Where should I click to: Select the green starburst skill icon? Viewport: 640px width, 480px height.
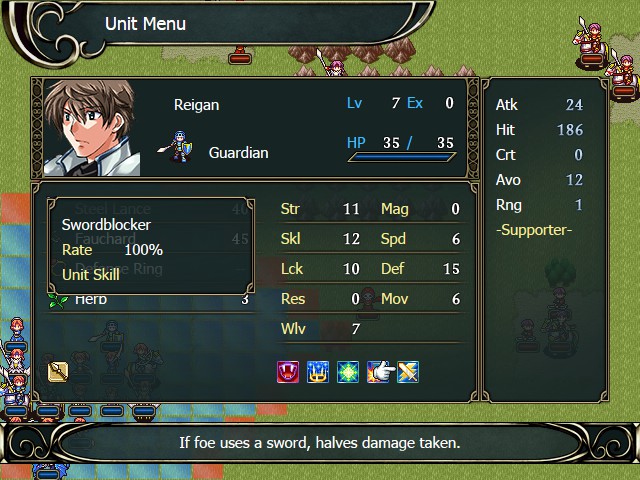[x=348, y=372]
